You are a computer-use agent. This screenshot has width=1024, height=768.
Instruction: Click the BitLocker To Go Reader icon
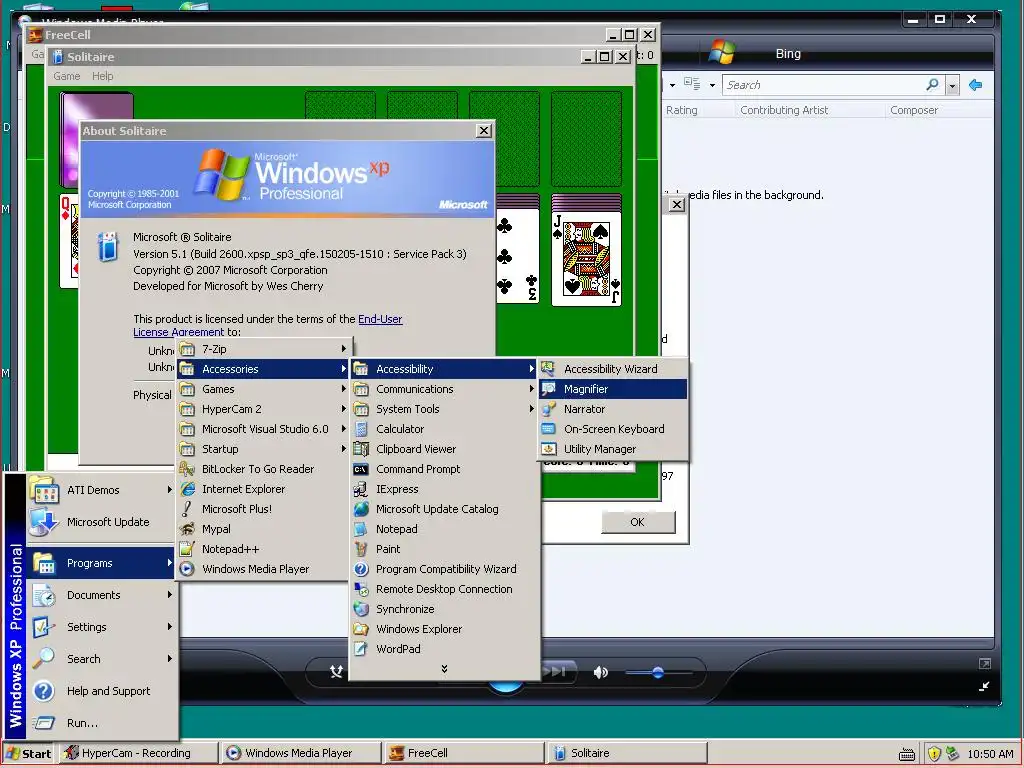(x=187, y=470)
